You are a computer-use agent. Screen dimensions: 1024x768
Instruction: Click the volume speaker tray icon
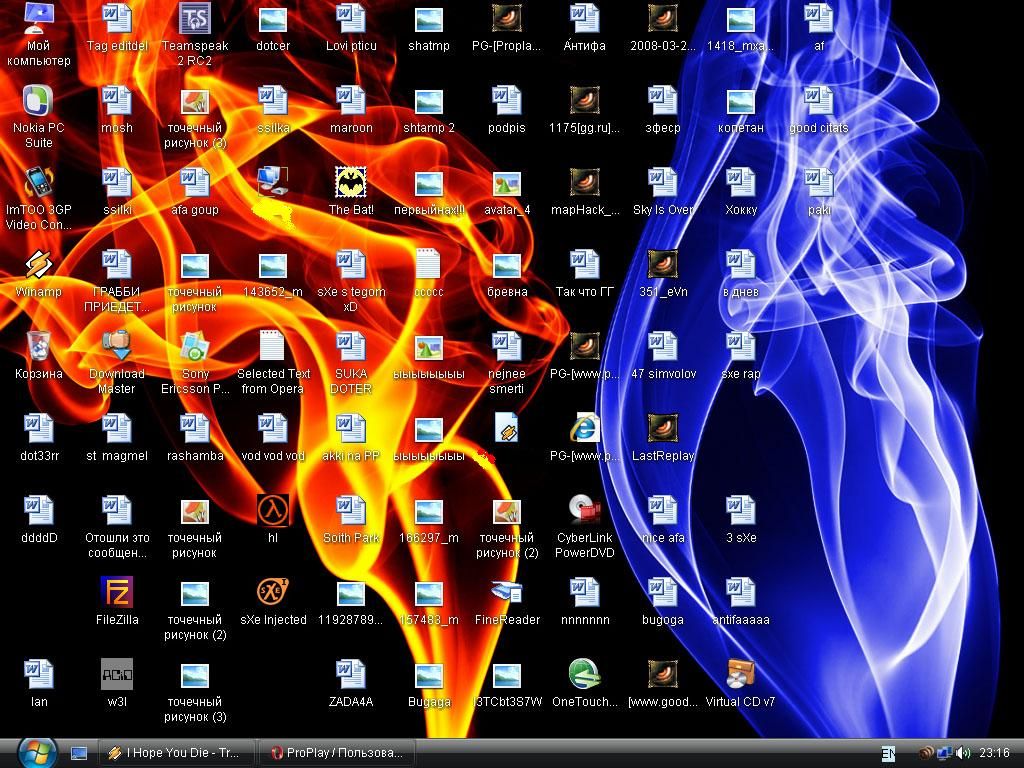coord(962,753)
